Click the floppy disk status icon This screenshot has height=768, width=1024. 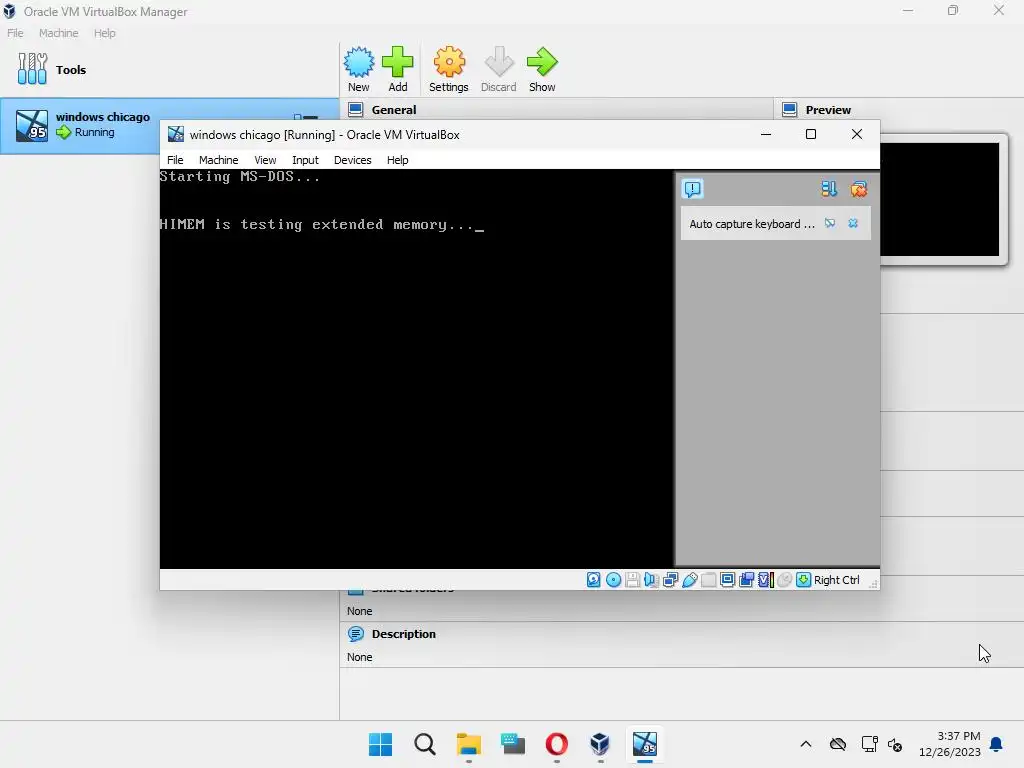(632, 580)
